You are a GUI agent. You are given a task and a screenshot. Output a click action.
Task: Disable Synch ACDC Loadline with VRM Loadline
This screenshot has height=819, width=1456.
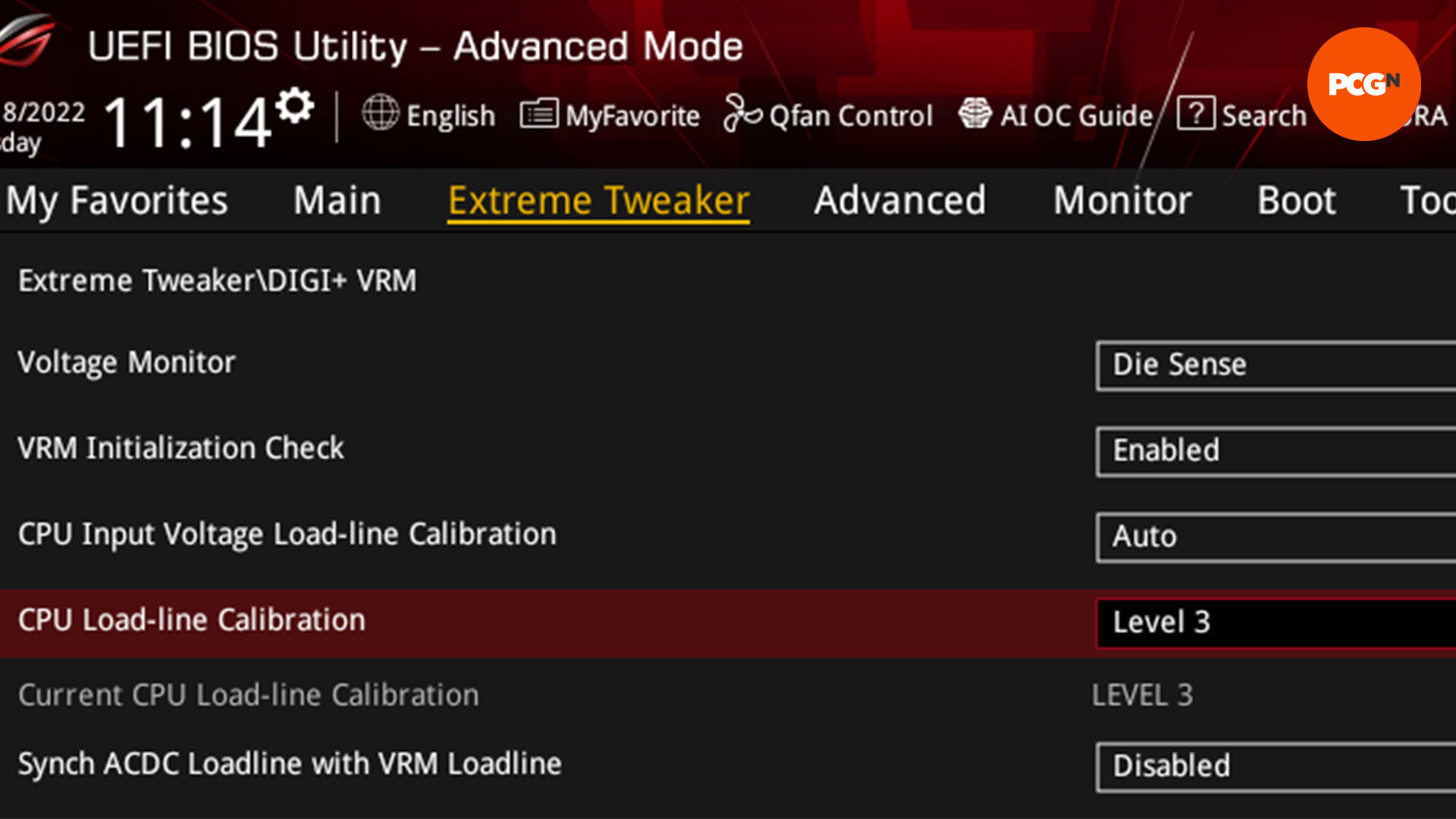point(1280,765)
